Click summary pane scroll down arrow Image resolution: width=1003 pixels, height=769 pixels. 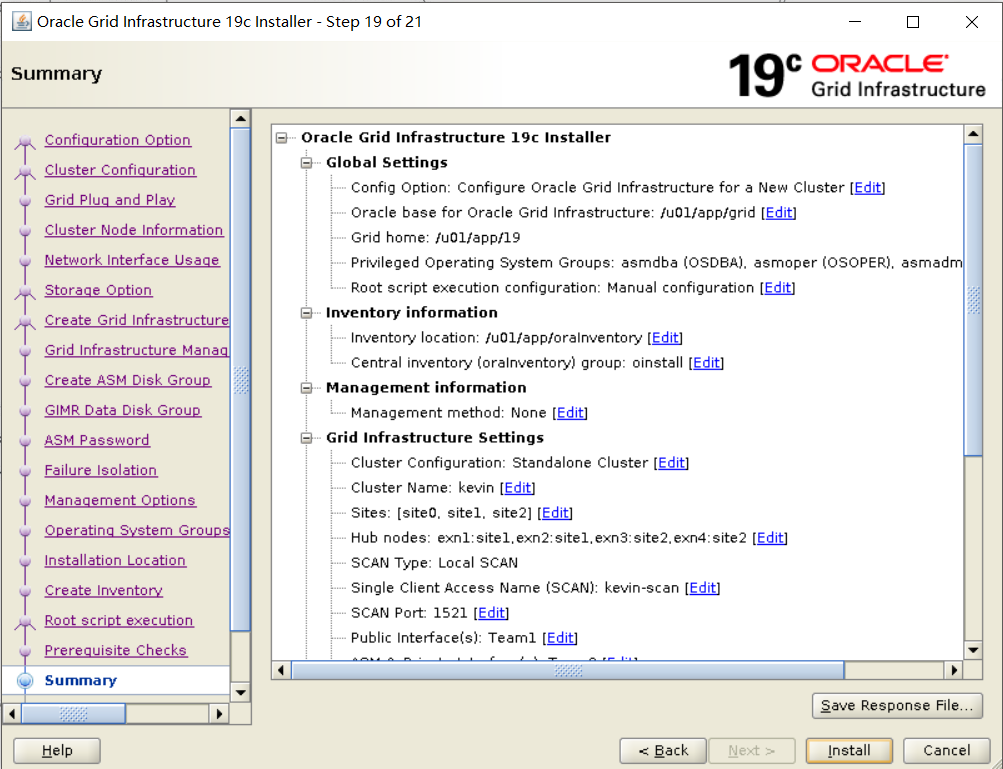pos(973,651)
